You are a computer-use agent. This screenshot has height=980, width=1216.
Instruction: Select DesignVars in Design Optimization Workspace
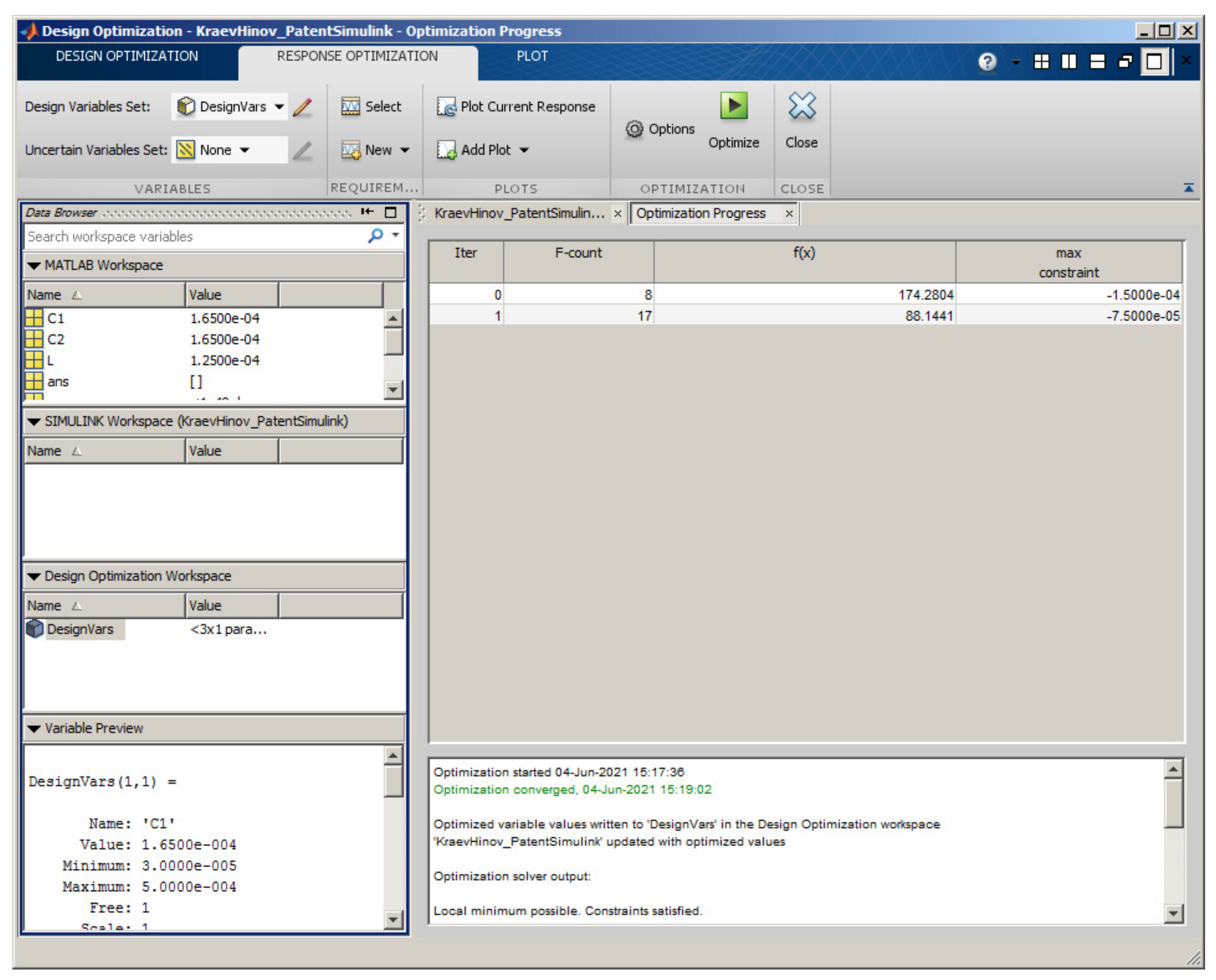(x=80, y=629)
